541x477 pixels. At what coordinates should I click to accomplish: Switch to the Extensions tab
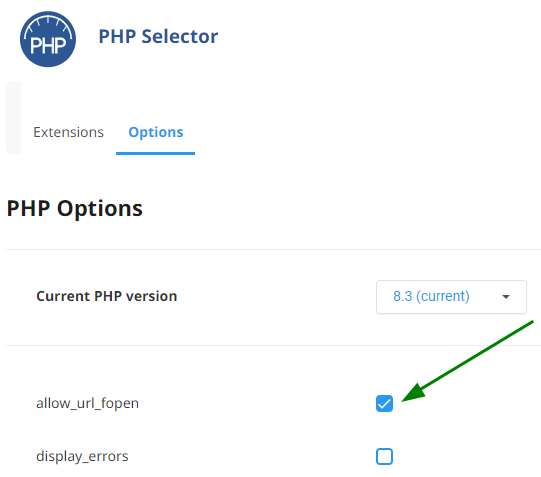[x=68, y=132]
